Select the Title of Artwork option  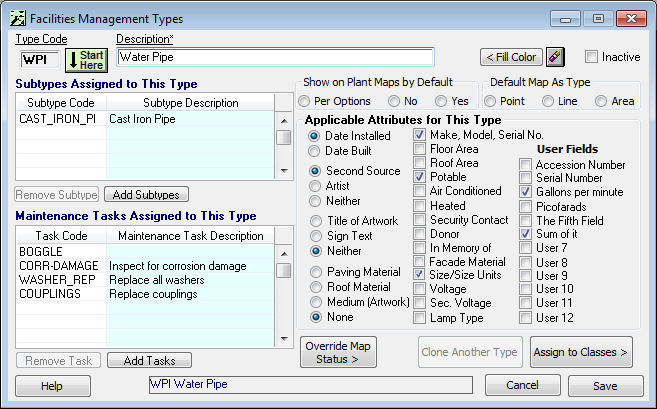pos(316,221)
